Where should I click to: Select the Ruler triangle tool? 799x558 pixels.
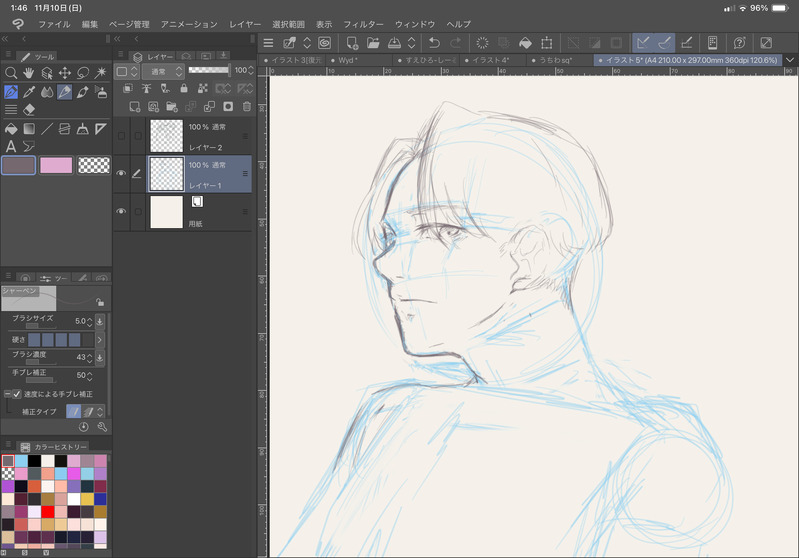[x=101, y=128]
